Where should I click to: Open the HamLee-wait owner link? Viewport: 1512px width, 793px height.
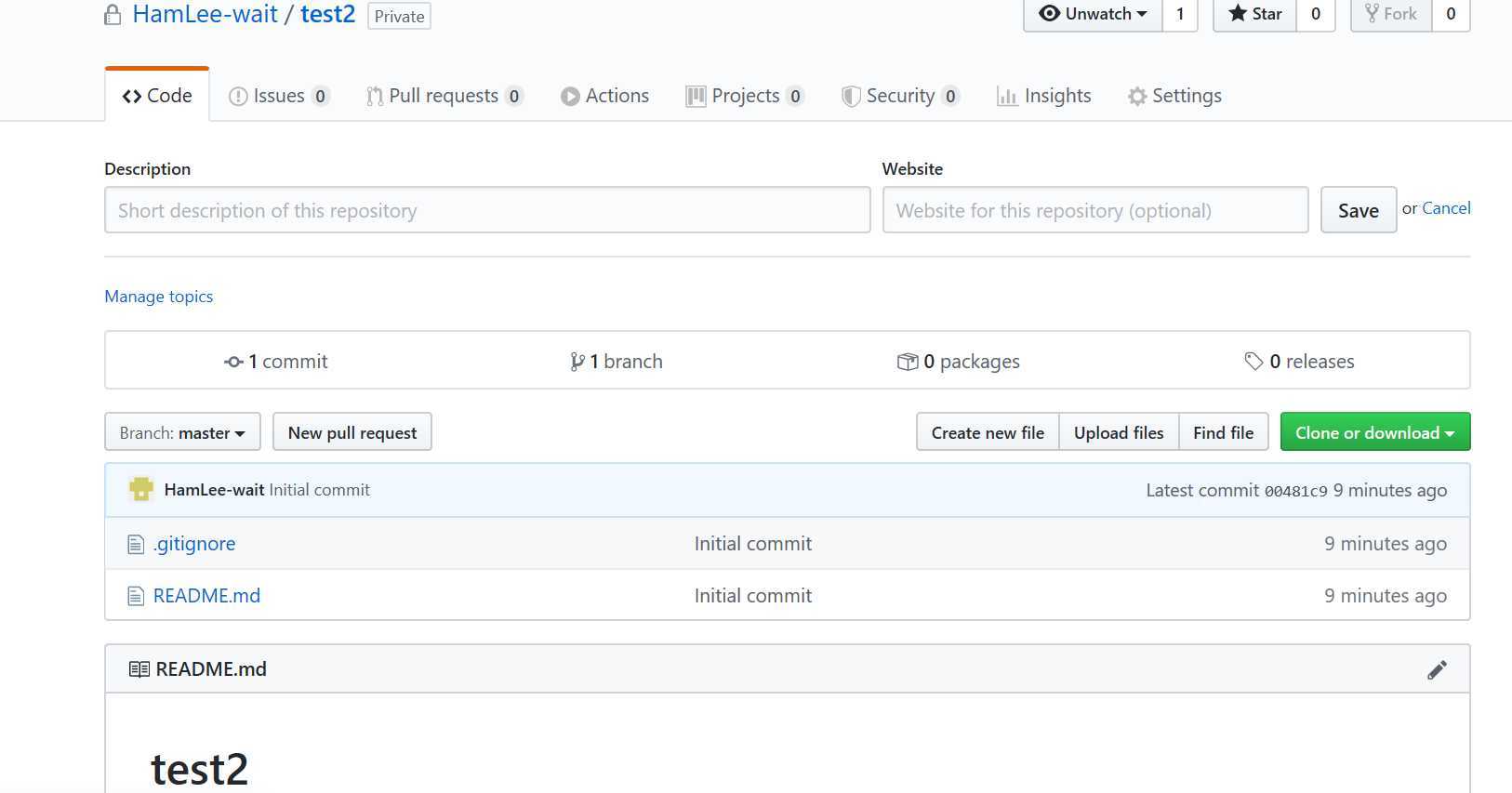[x=206, y=14]
